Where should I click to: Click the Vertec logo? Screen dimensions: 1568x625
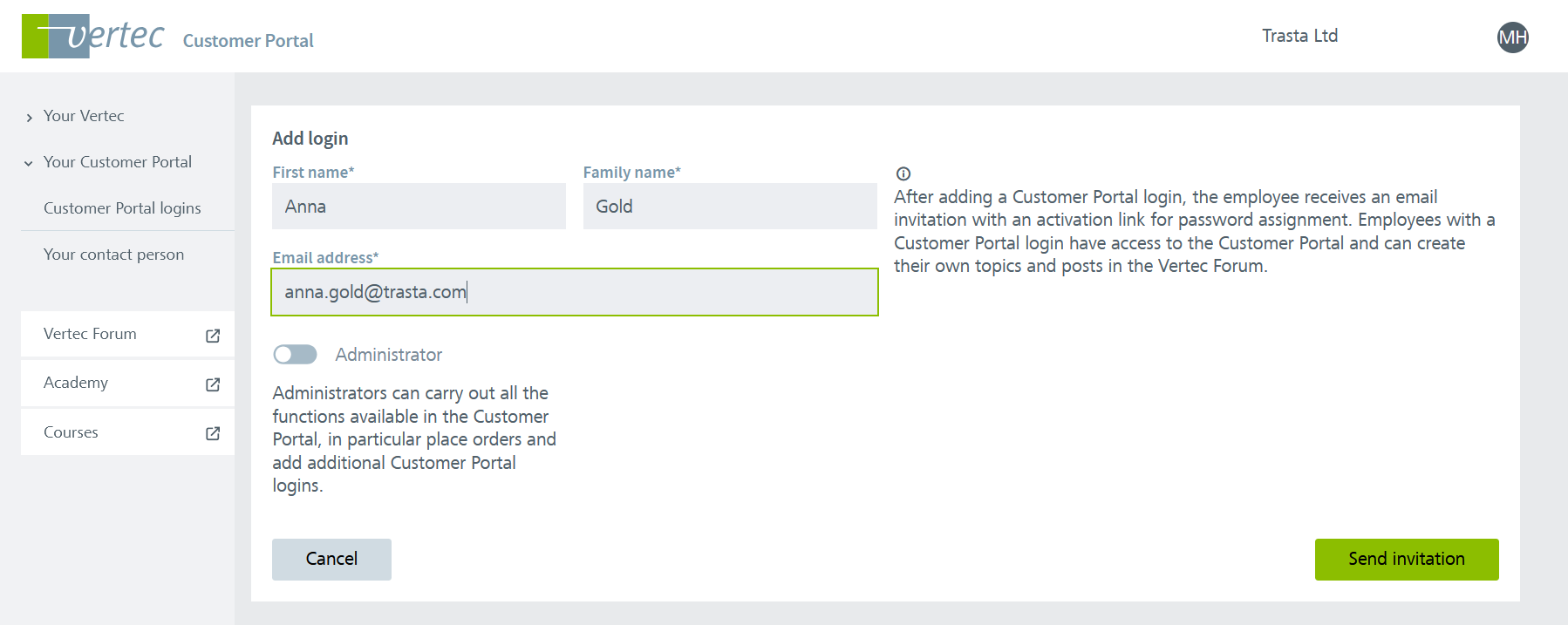click(92, 37)
